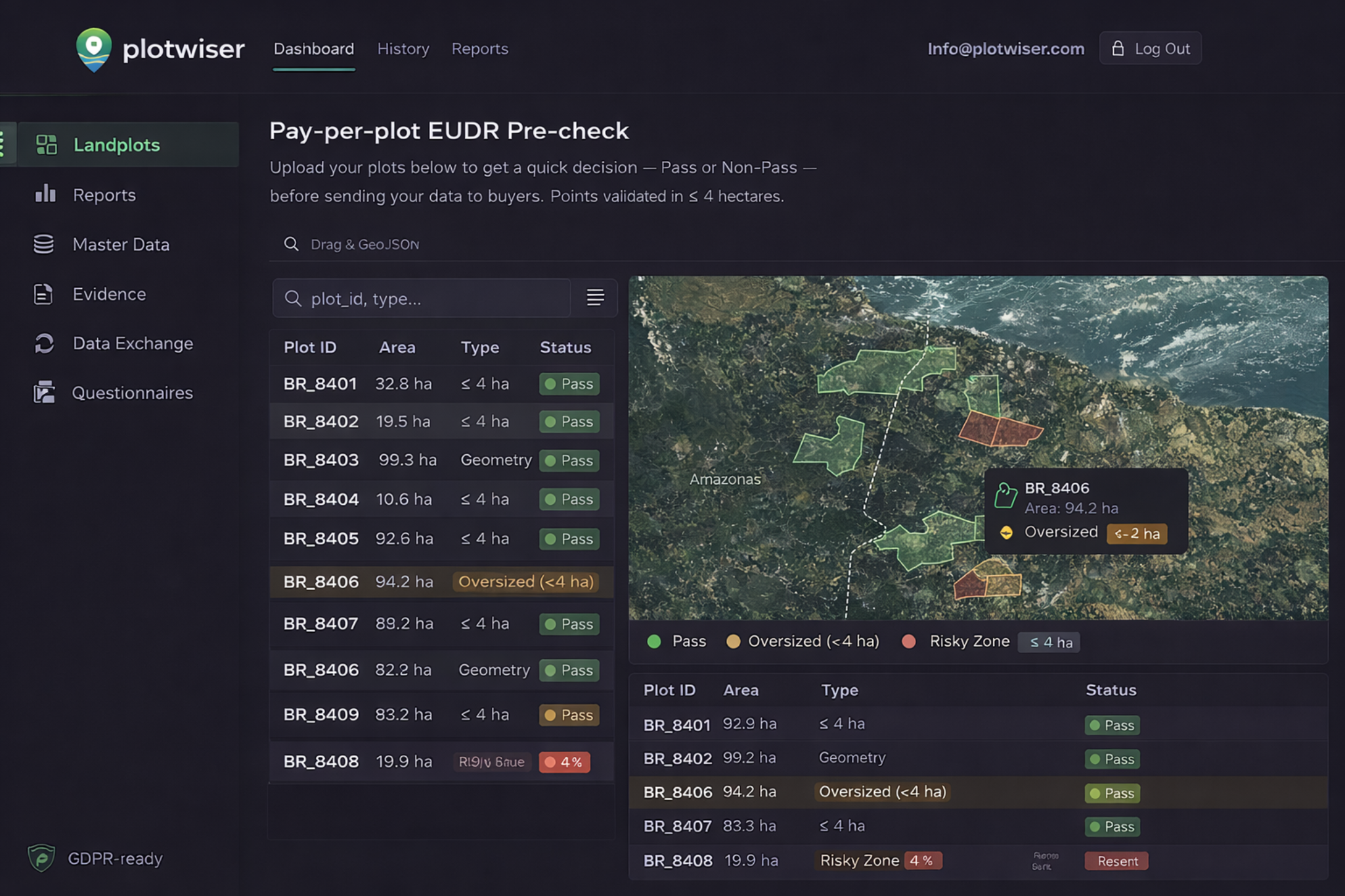
Task: Click the plotwiser logo pin icon
Action: pyautogui.click(x=94, y=48)
